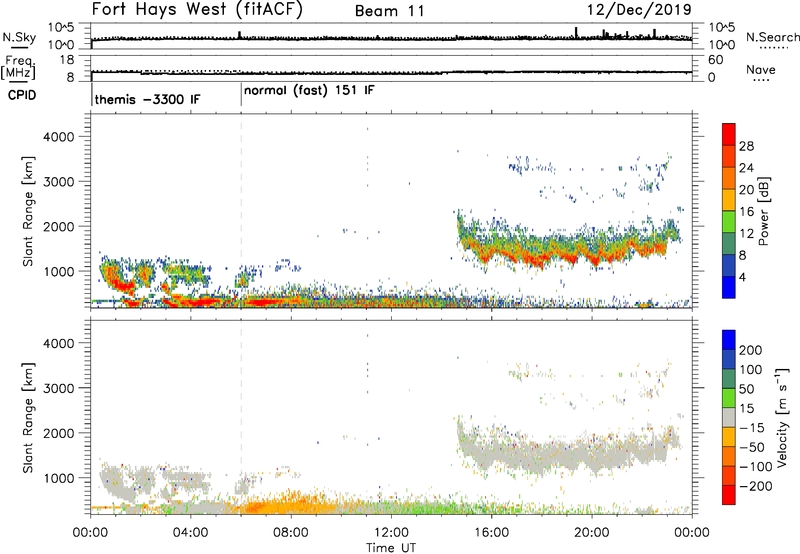Click the '20:00' time axis tick label

[592, 533]
